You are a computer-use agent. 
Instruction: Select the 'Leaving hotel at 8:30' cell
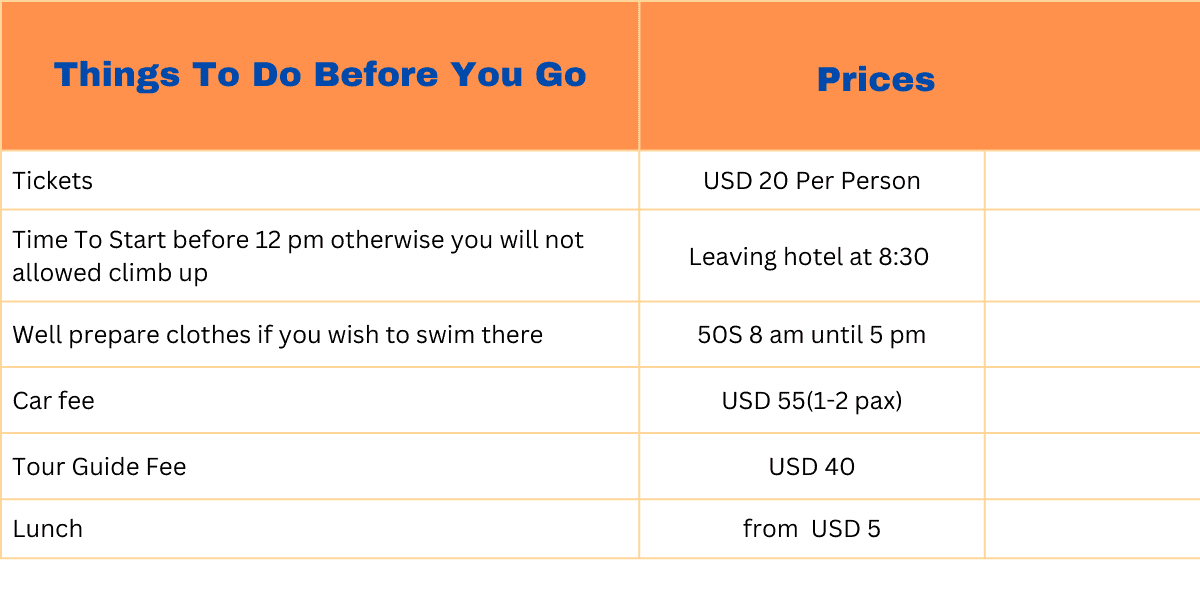[809, 257]
